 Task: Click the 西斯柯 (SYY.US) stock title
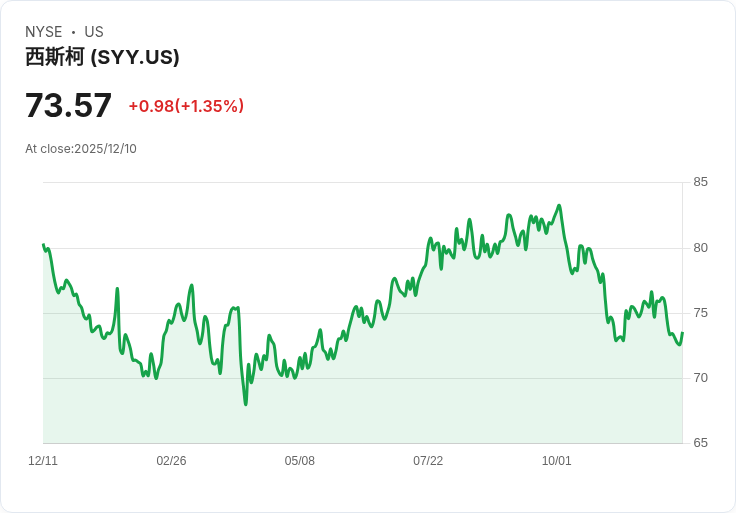[x=102, y=57]
